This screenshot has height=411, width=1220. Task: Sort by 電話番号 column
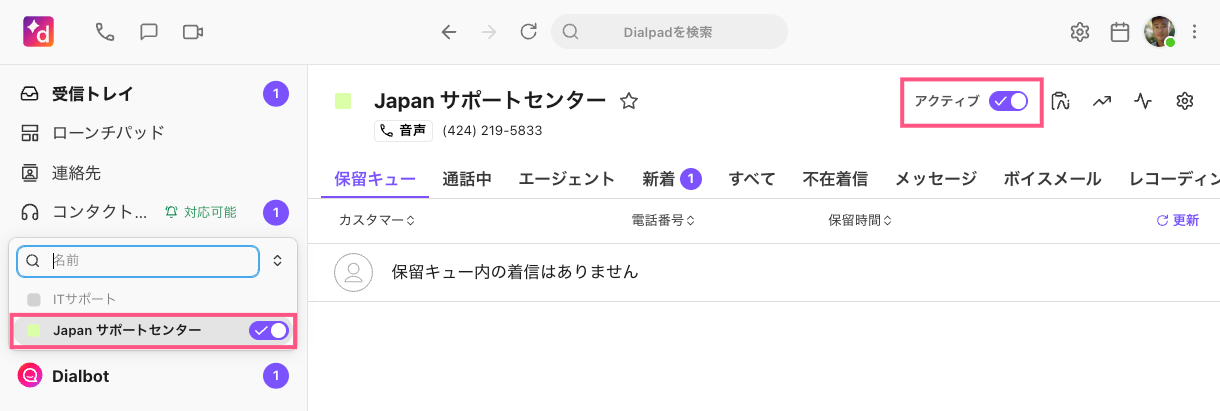[x=663, y=220]
